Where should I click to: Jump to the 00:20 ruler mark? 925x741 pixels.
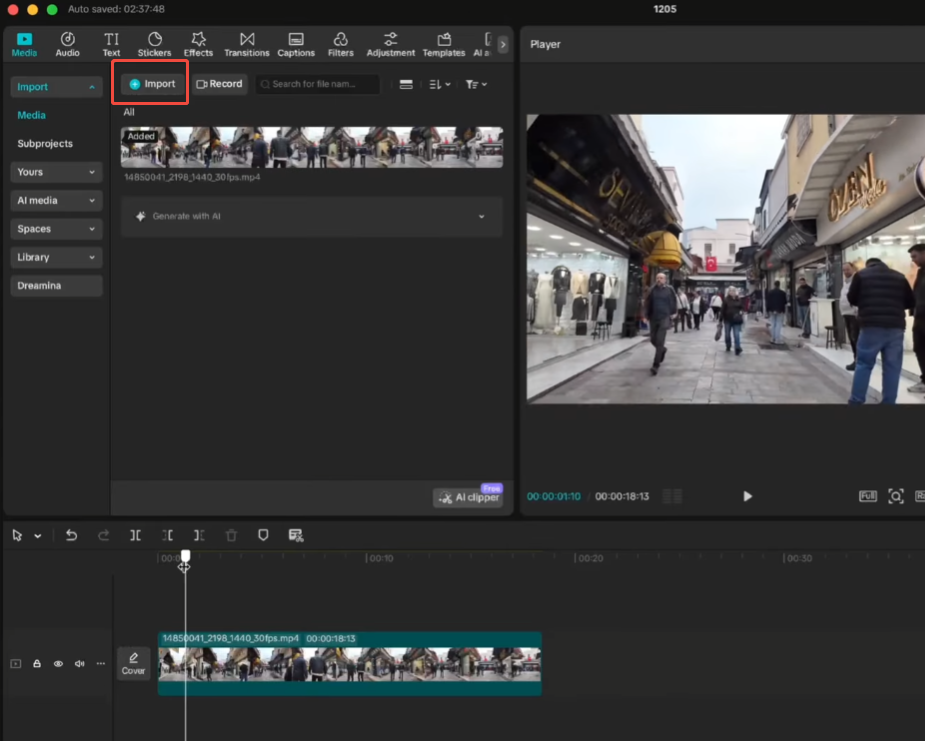click(589, 558)
